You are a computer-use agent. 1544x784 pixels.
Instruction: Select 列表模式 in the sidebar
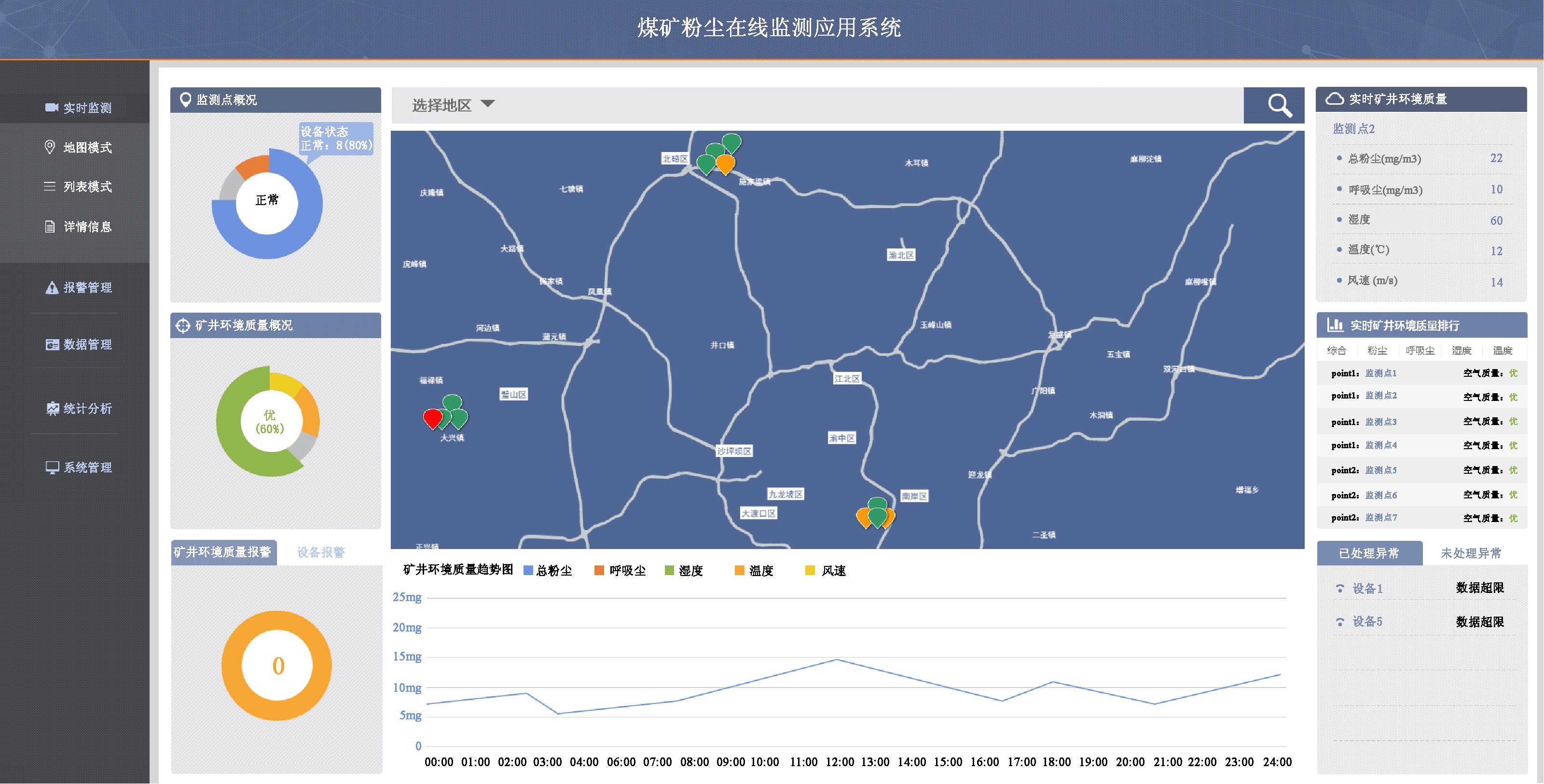click(87, 186)
